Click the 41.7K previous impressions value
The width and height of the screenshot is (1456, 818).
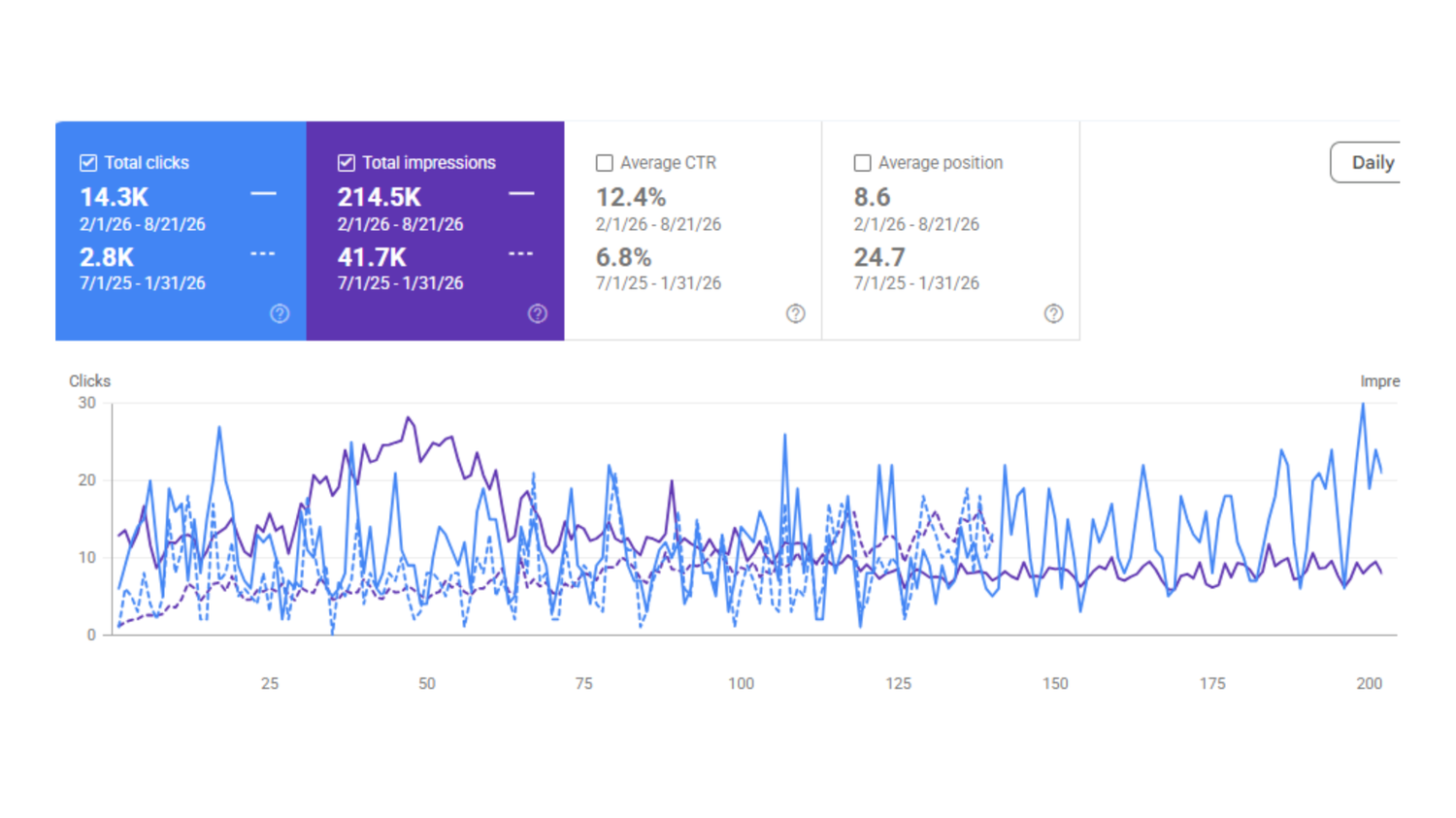point(372,257)
